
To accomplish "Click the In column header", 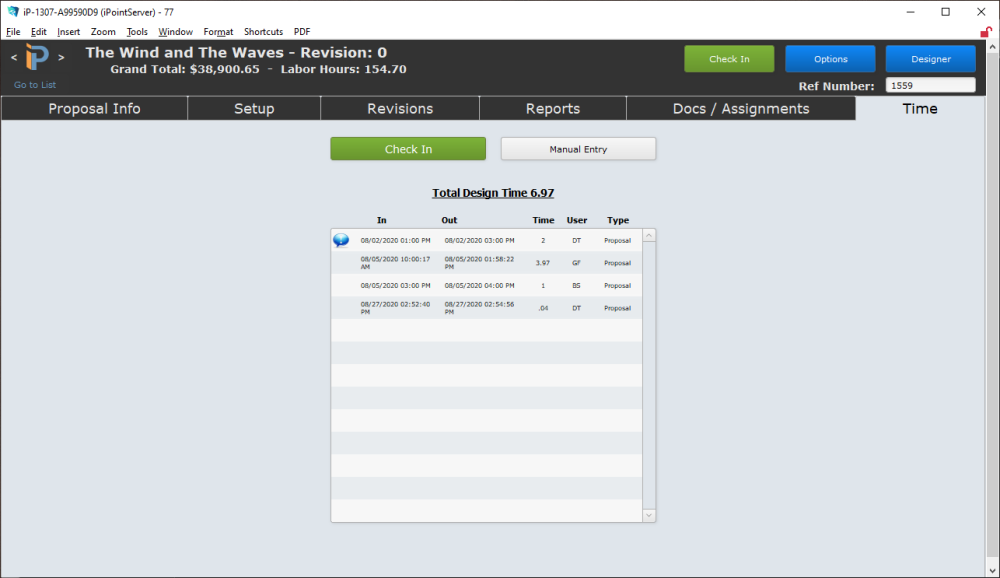I will pos(381,220).
